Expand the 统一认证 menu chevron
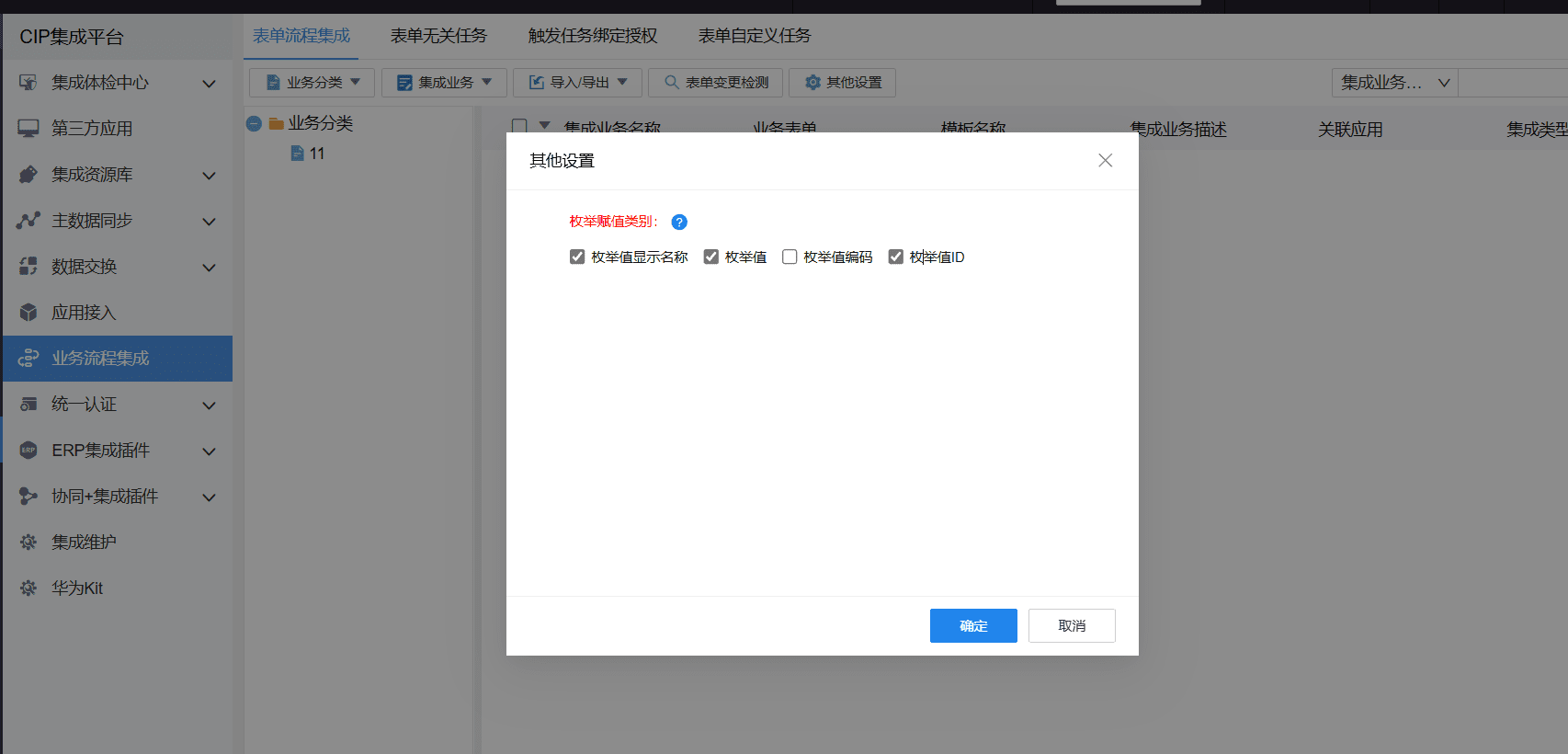Screen dimensions: 1568x754 (210, 406)
